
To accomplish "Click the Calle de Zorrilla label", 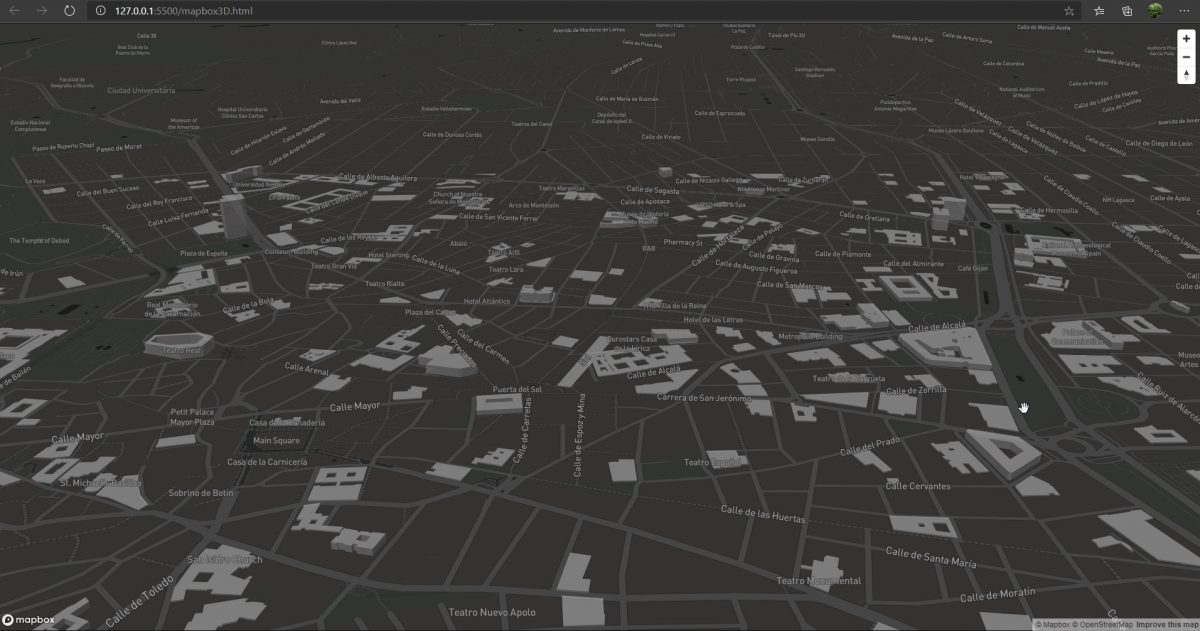I will click(916, 389).
